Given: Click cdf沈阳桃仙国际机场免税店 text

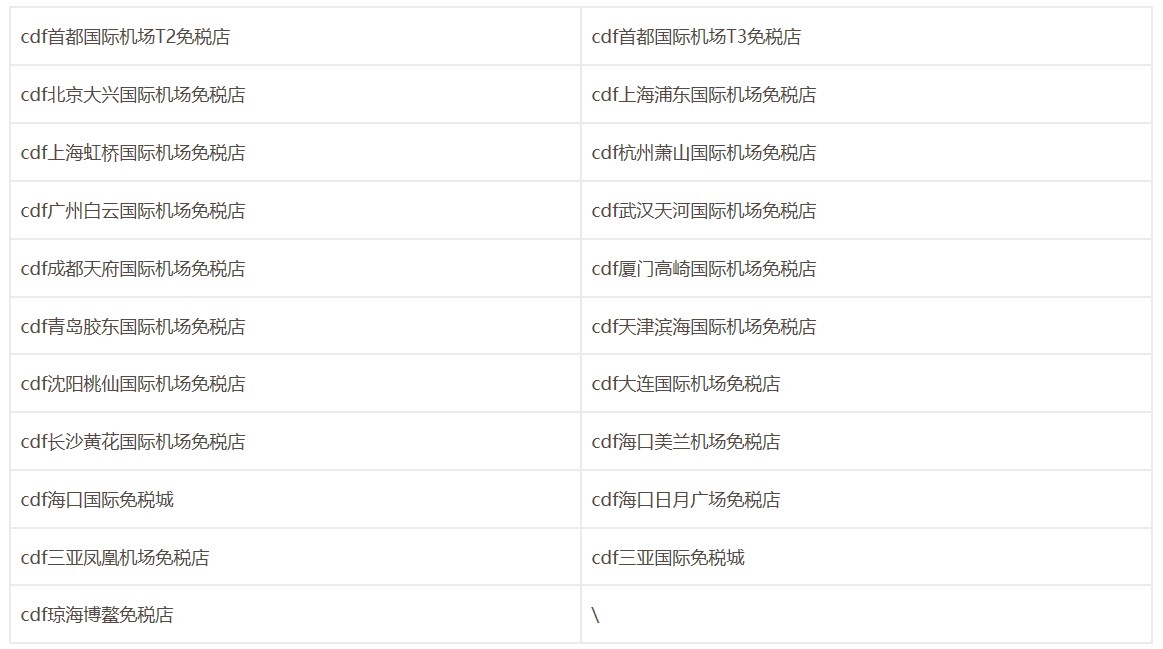Looking at the screenshot, I should point(133,384).
